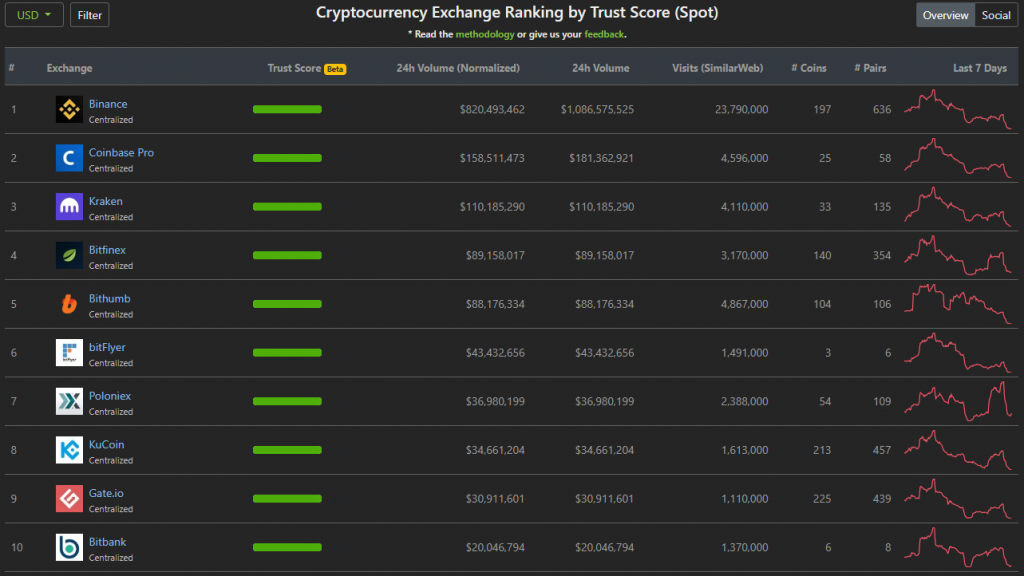Click the bitFlyer logo

(67, 353)
